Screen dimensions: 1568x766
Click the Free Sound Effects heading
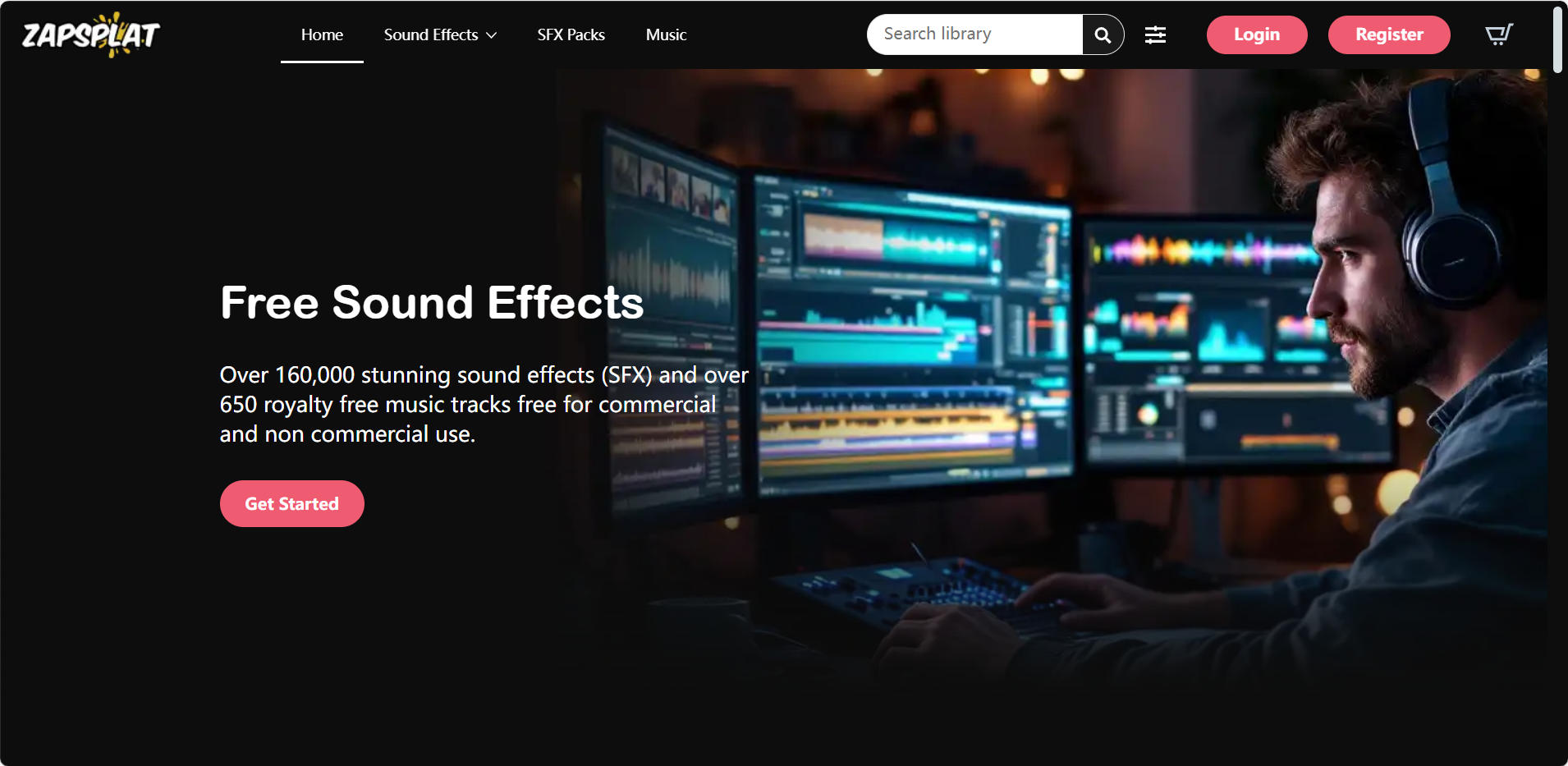[432, 302]
